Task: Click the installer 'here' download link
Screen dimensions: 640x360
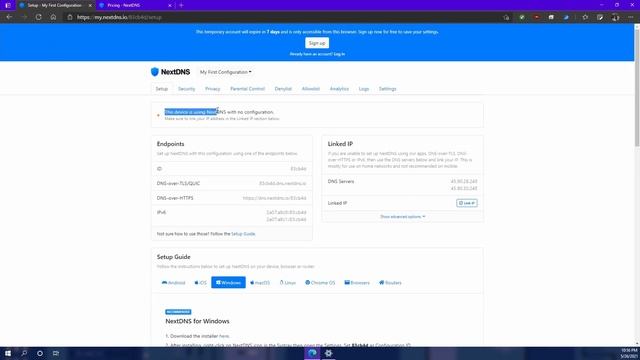Action: pyautogui.click(x=224, y=336)
